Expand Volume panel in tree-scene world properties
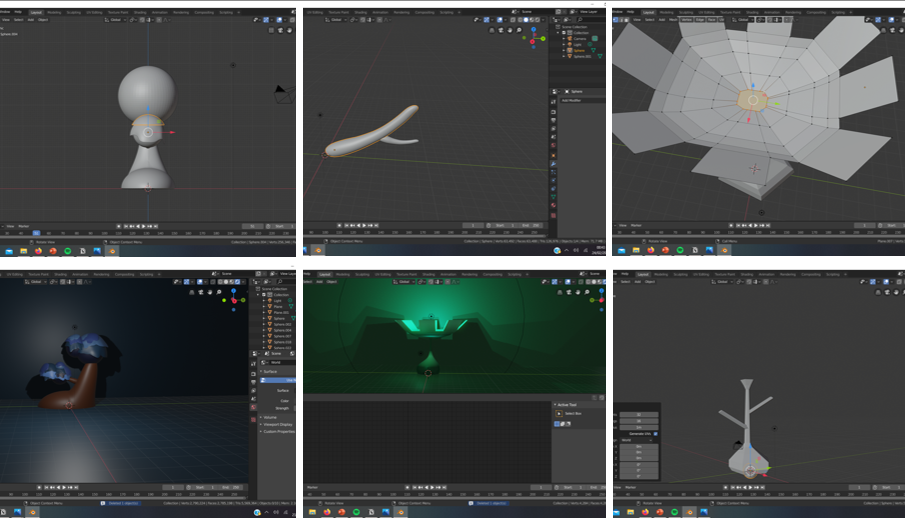905x518 pixels. pos(269,417)
